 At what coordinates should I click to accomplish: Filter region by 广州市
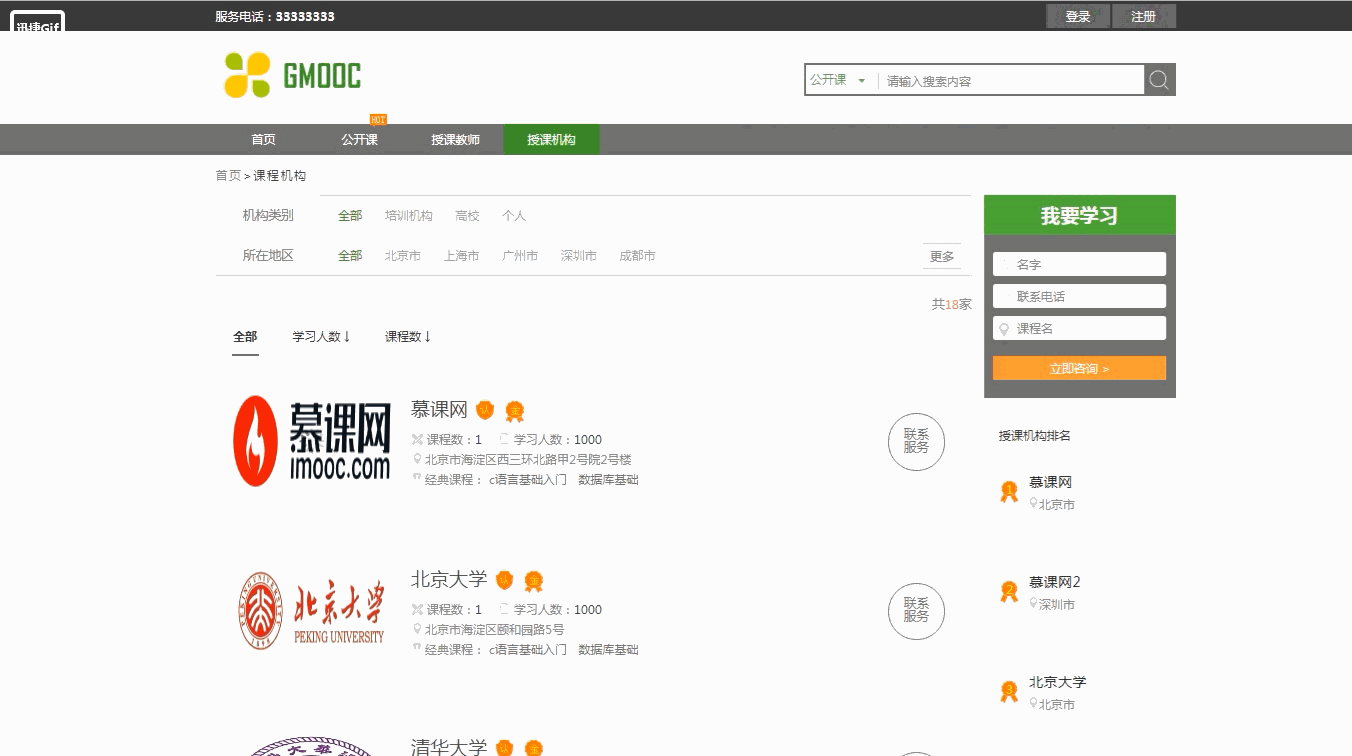point(520,256)
